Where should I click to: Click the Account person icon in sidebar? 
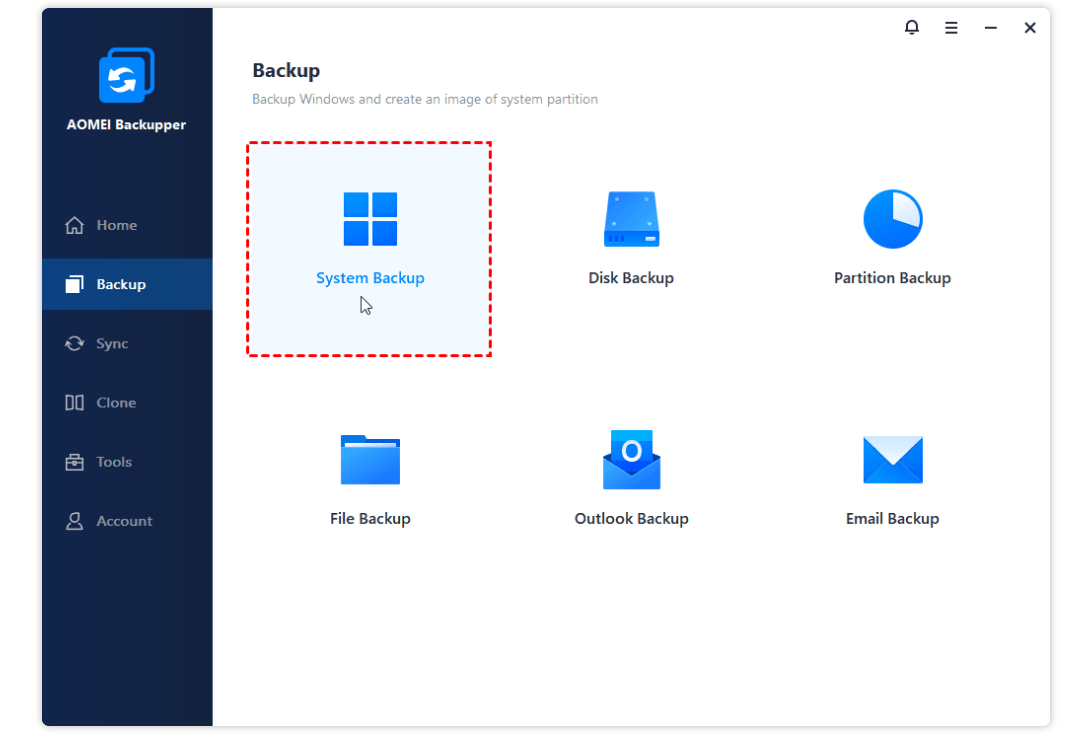[x=75, y=521]
